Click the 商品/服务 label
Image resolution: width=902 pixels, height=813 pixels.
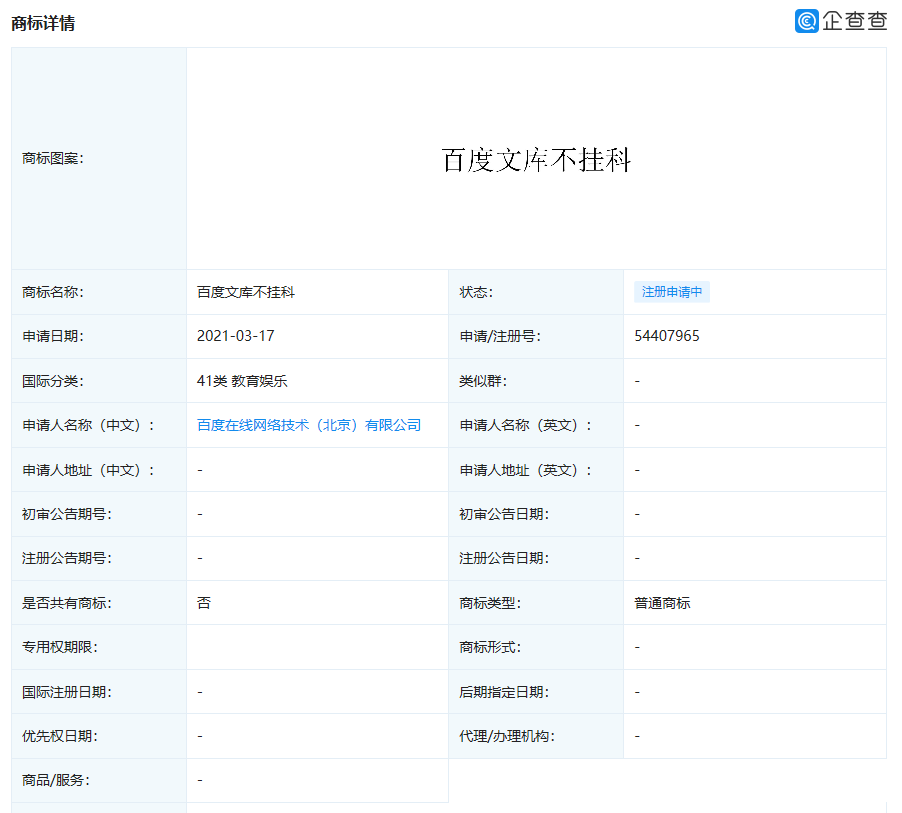pos(56,780)
